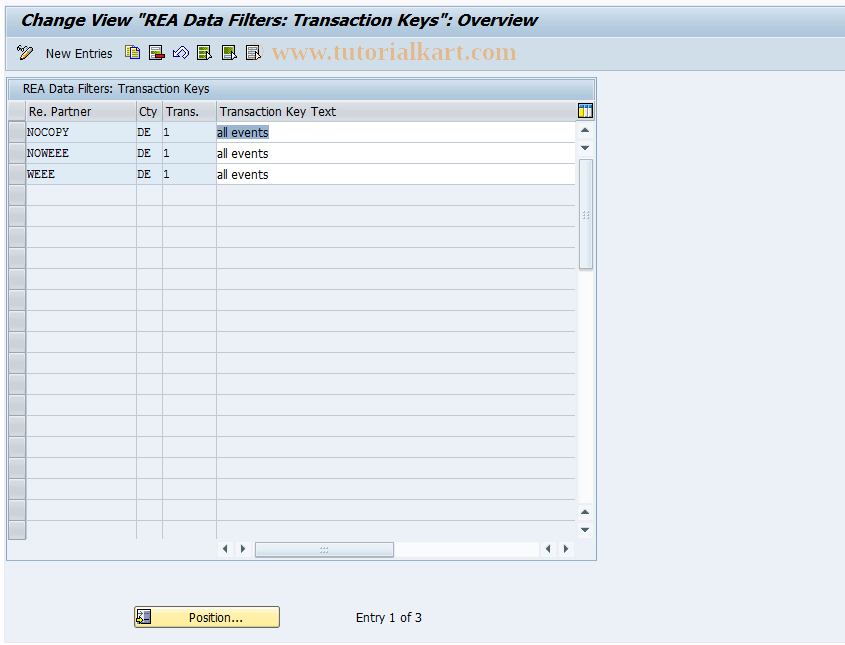Click the vertical scrollbar up arrow

point(585,130)
